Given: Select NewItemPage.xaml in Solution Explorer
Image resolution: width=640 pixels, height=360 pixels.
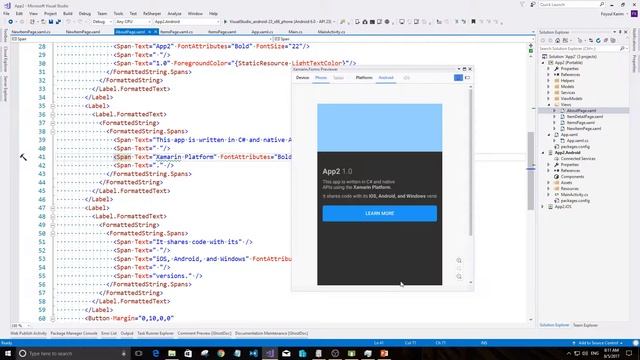Looking at the screenshot, I should (584, 129).
